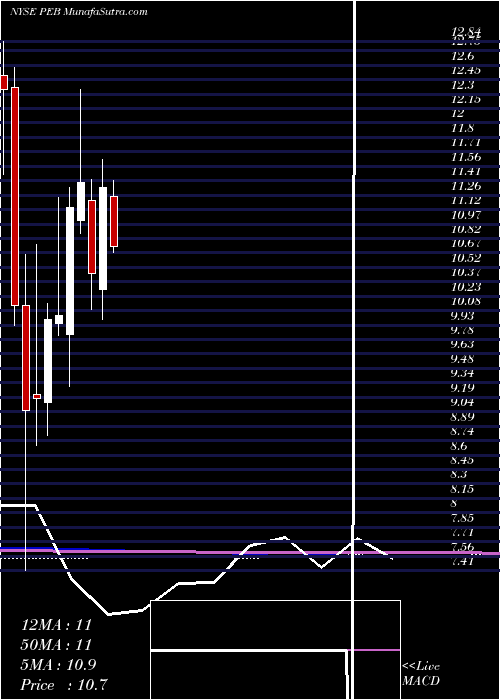Pick the 7.85 axis value
Viewport: 500px width, 700px height.
(x=462, y=518)
